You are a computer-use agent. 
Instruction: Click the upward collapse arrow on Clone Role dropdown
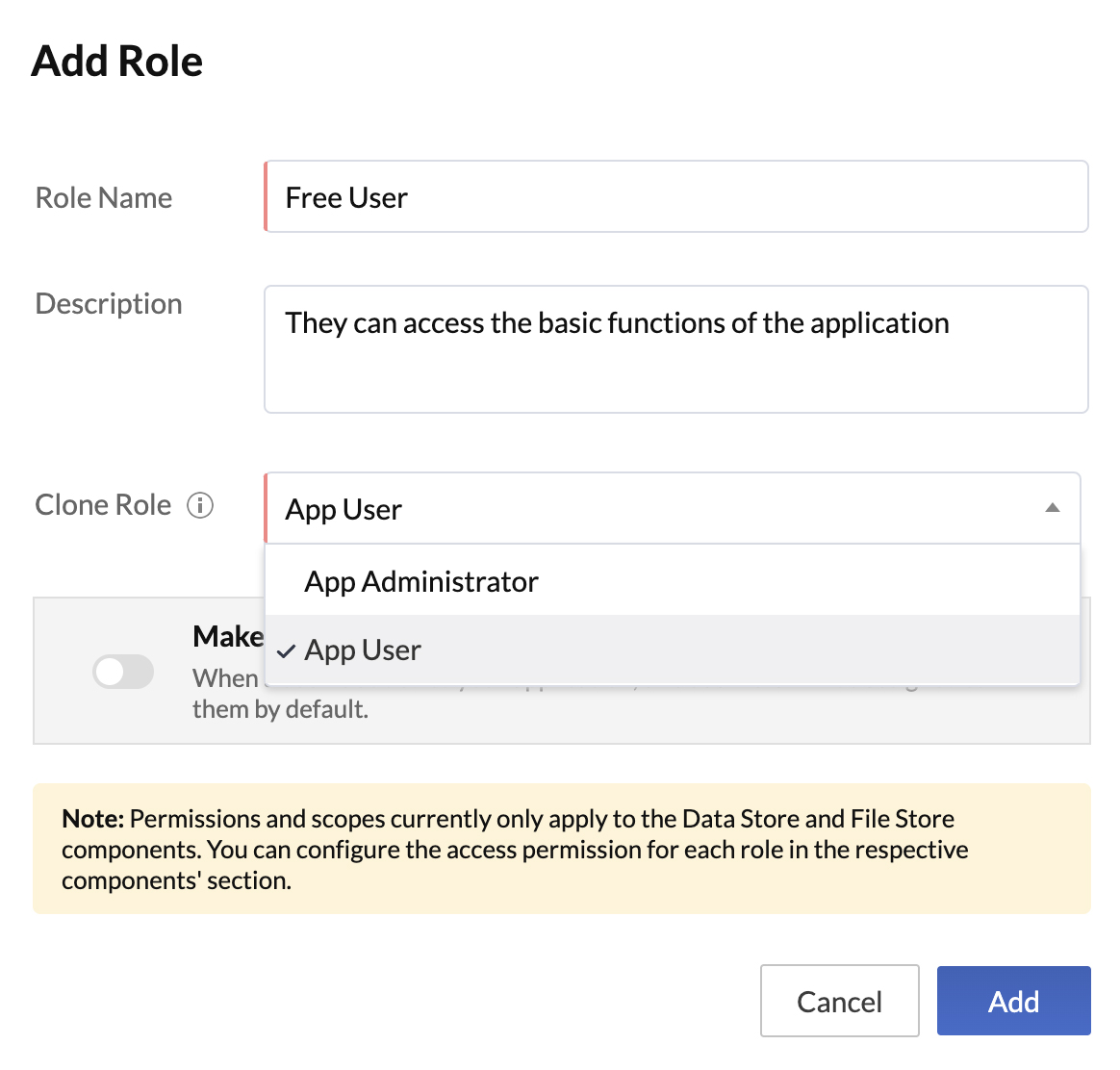click(1052, 508)
